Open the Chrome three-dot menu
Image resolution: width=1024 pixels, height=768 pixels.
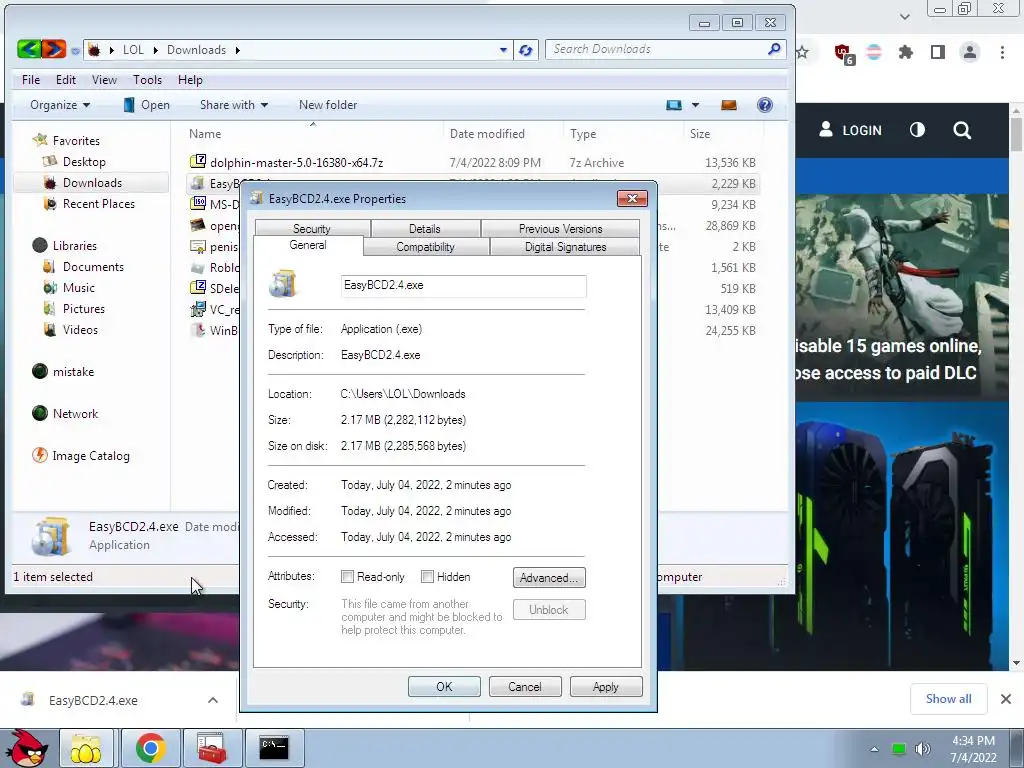1002,52
